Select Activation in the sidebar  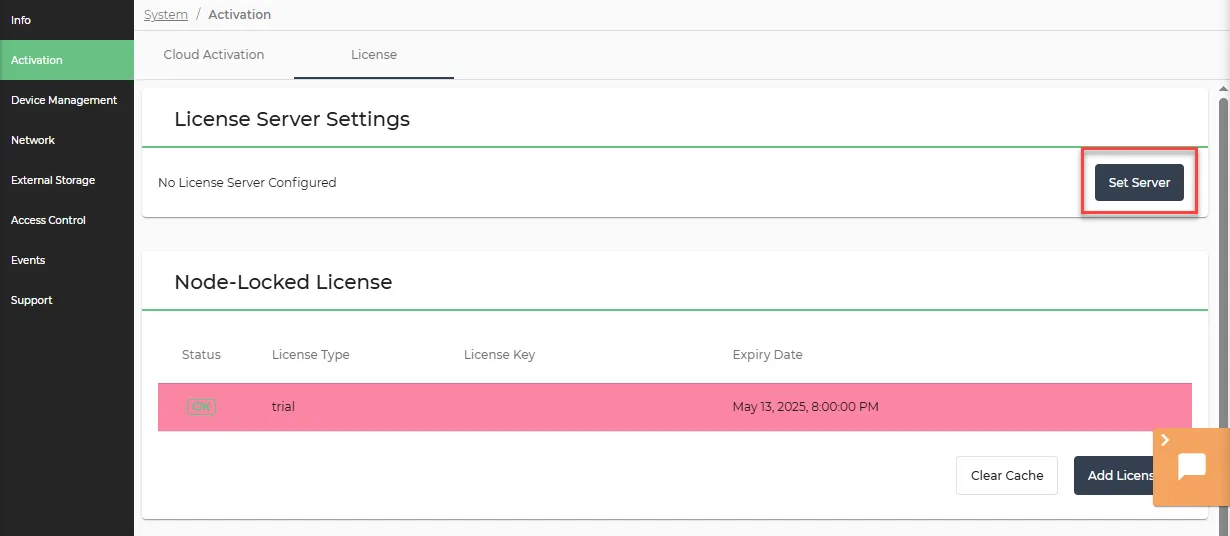[x=67, y=60]
